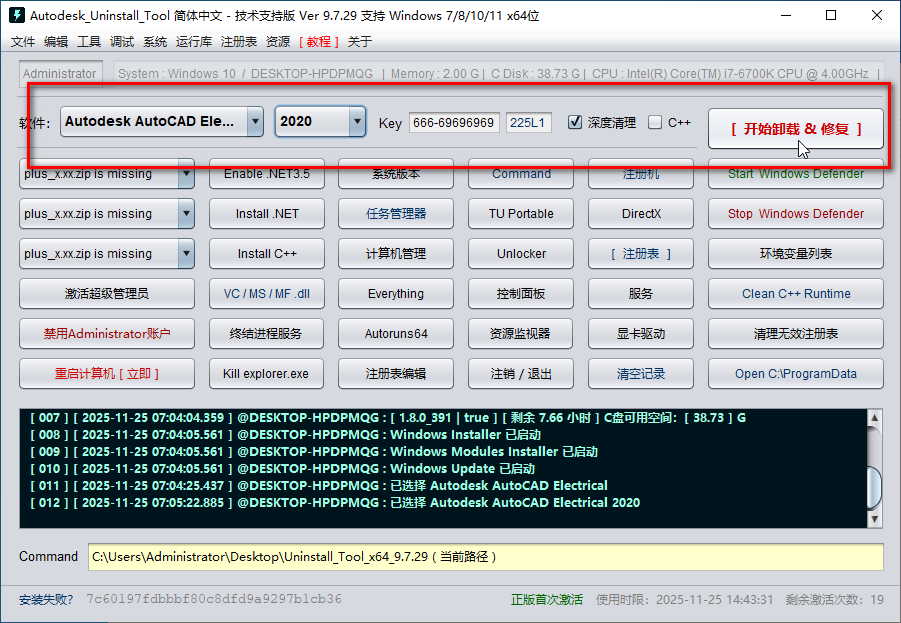
Task: Click Open C:\ProgramData button
Action: [x=796, y=374]
